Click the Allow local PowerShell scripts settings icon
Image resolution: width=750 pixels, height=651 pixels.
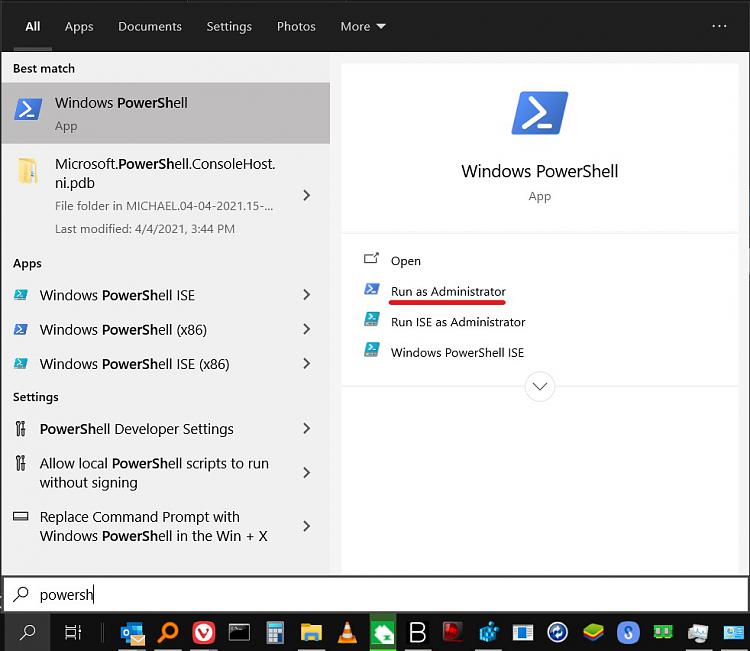[21, 463]
